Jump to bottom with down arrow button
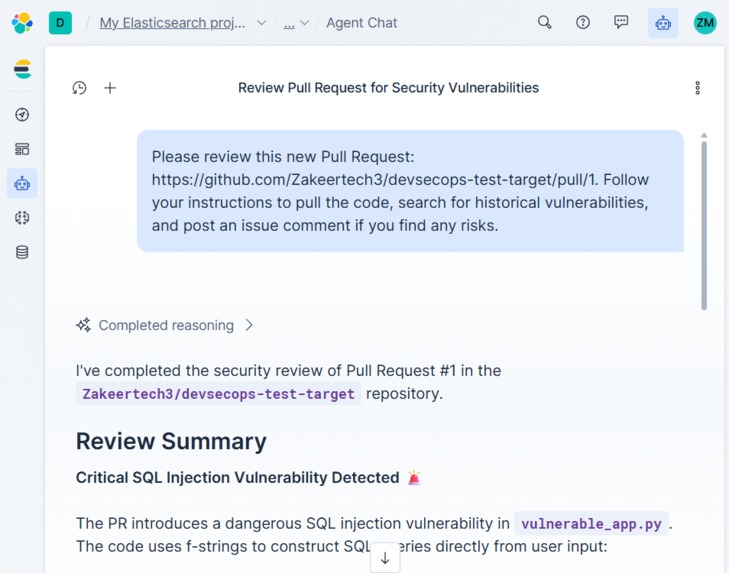 click(x=385, y=558)
